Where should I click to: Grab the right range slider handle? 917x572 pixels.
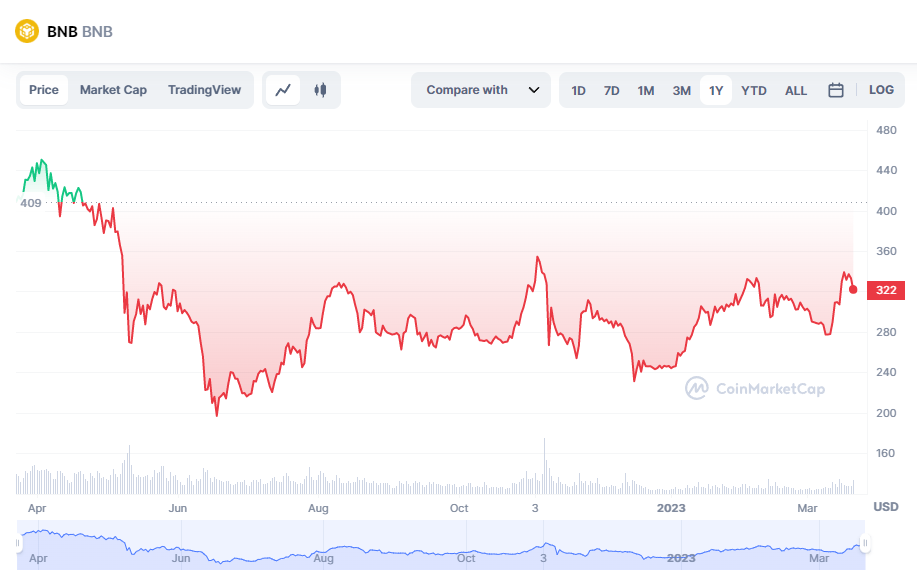[x=865, y=543]
